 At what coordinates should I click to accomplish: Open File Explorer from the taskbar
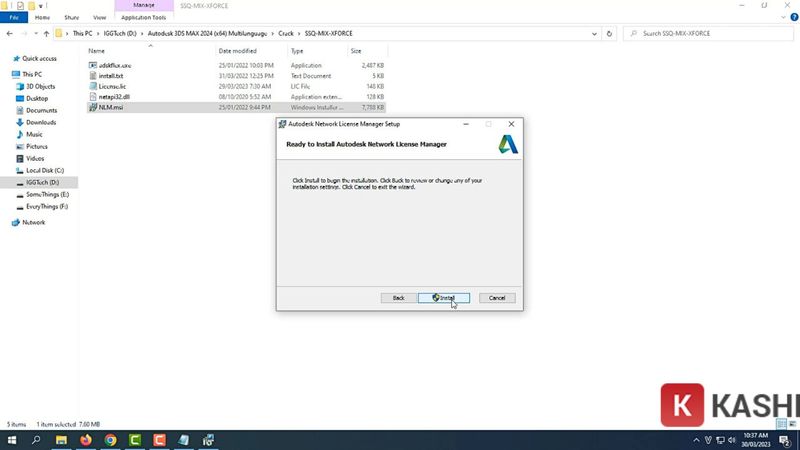(x=61, y=439)
